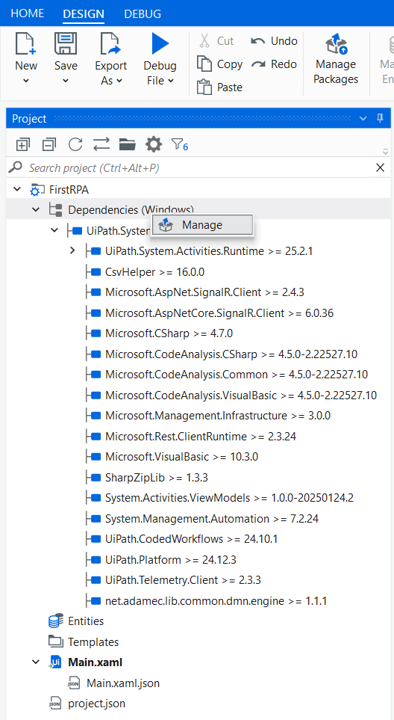The height and width of the screenshot is (720, 394).
Task: Collapse the Dependencies (Windows) node
Action: (x=36, y=210)
